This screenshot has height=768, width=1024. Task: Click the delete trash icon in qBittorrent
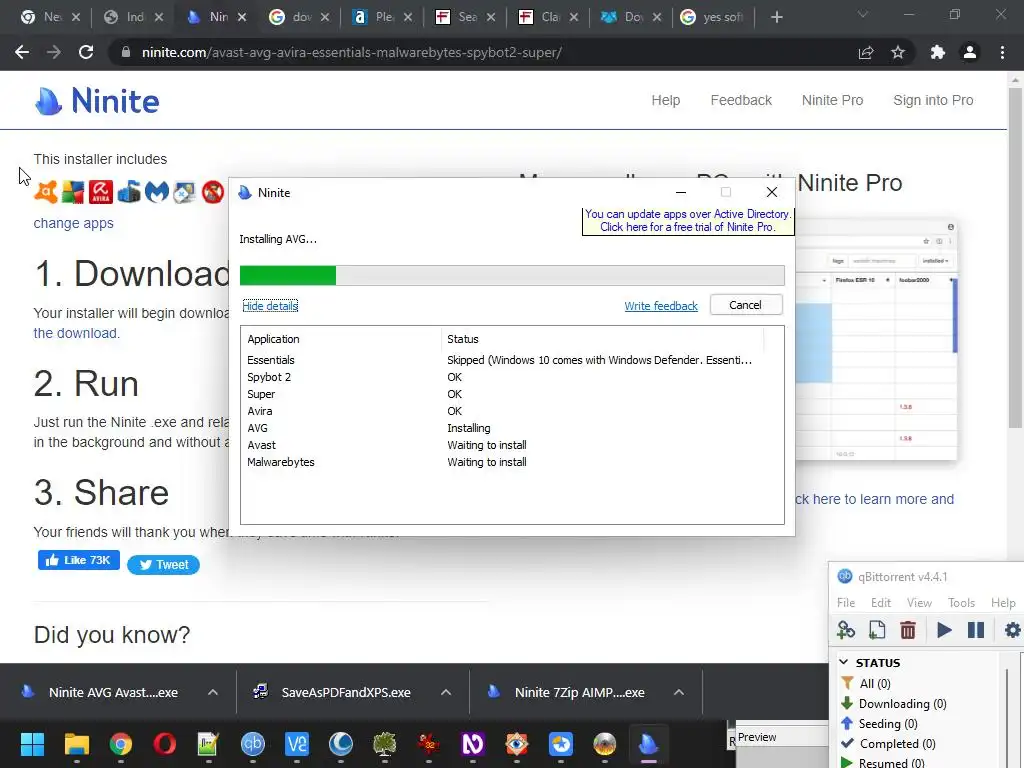tap(908, 630)
